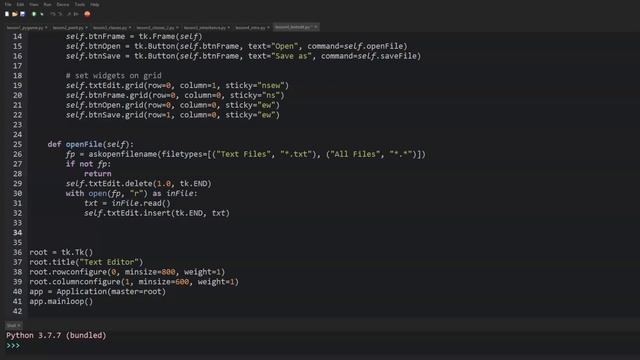This screenshot has height=360, width=640.
Task: Click the self.txtEdit.grid line with sticky="nsew"
Action: [x=177, y=86]
